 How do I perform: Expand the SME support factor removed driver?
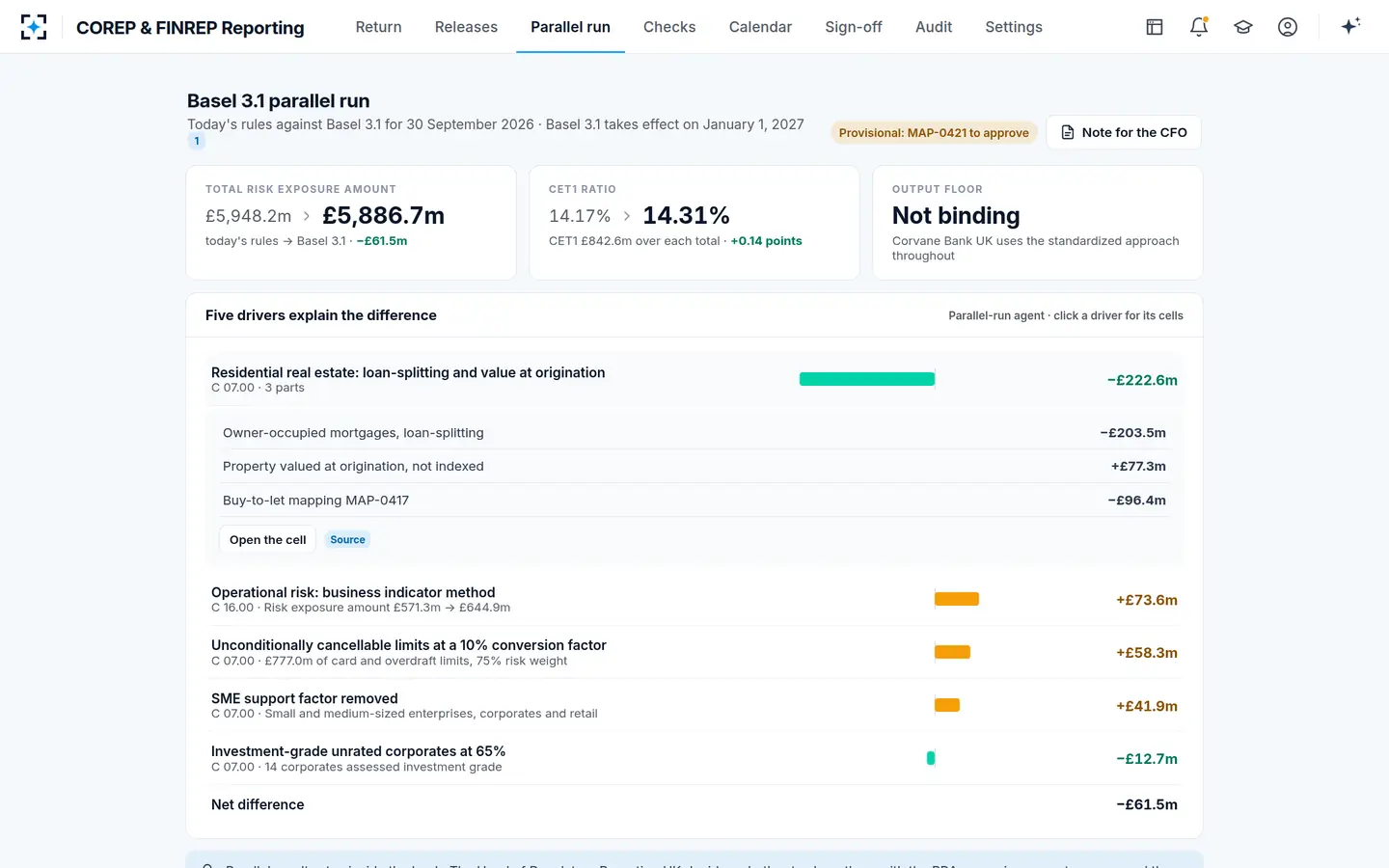[694, 705]
